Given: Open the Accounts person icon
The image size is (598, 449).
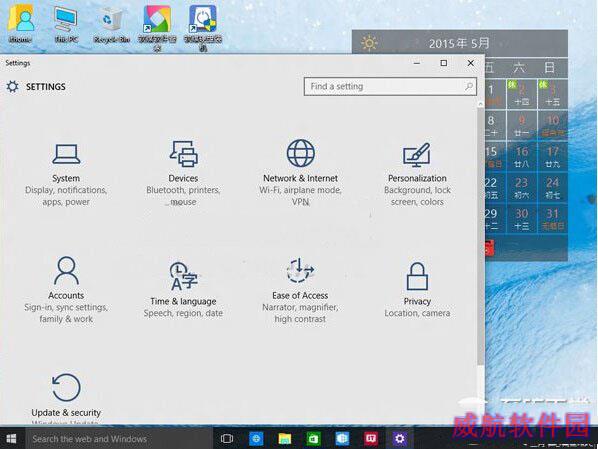Looking at the screenshot, I should [x=66, y=270].
